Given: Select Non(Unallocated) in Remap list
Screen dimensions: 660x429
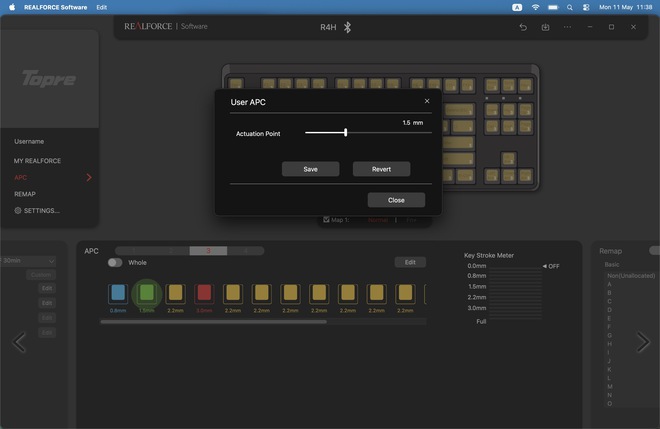Looking at the screenshot, I should click(x=631, y=276).
